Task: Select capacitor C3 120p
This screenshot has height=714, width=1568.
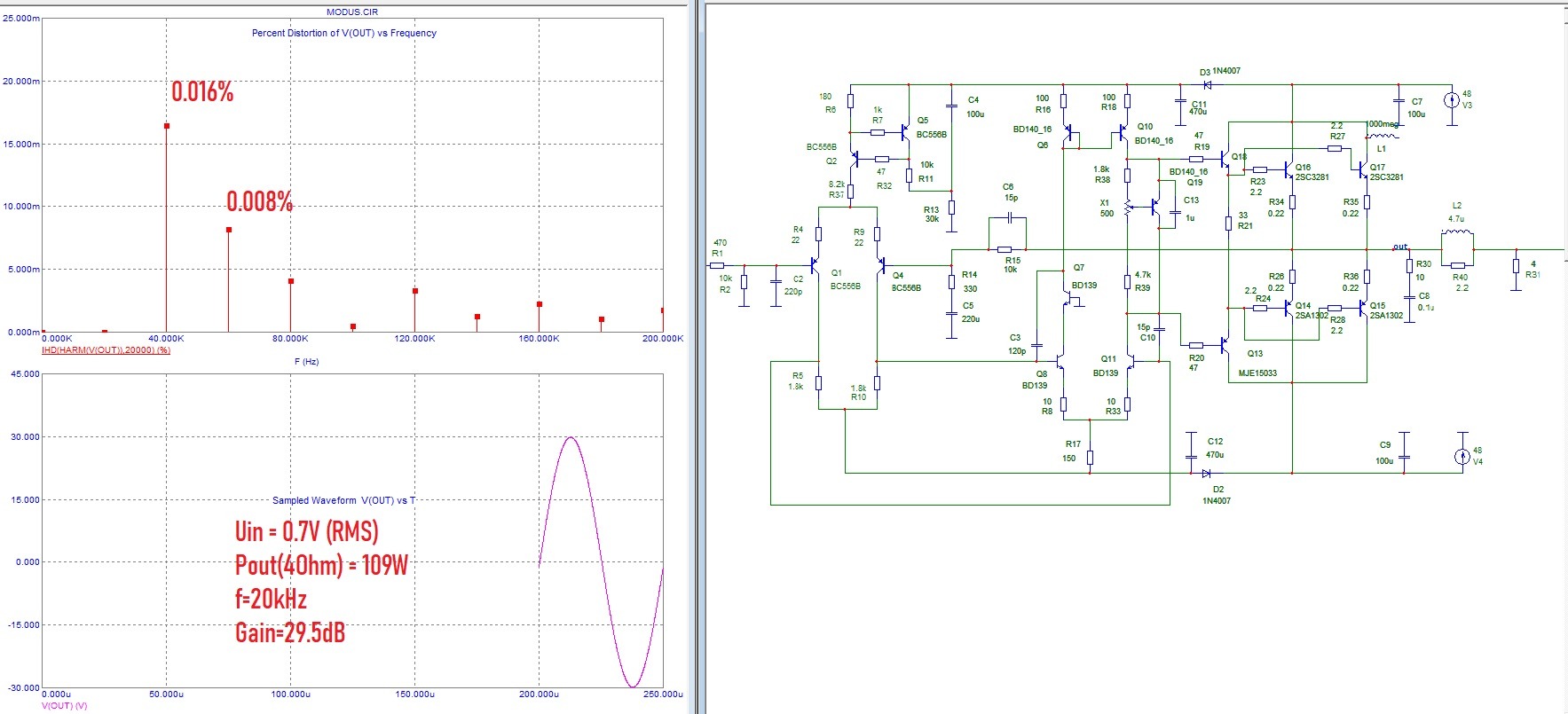Action: 1037,347
